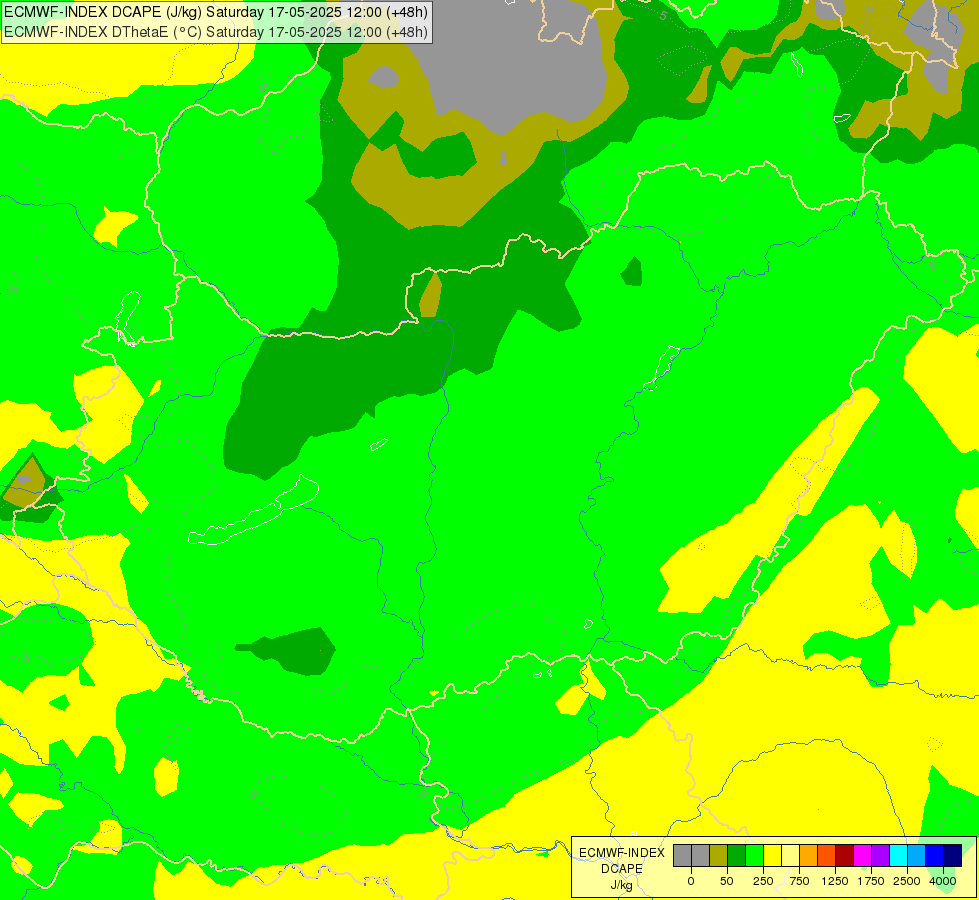
Task: Click the 0 value on the legend scale
Action: pos(691,881)
